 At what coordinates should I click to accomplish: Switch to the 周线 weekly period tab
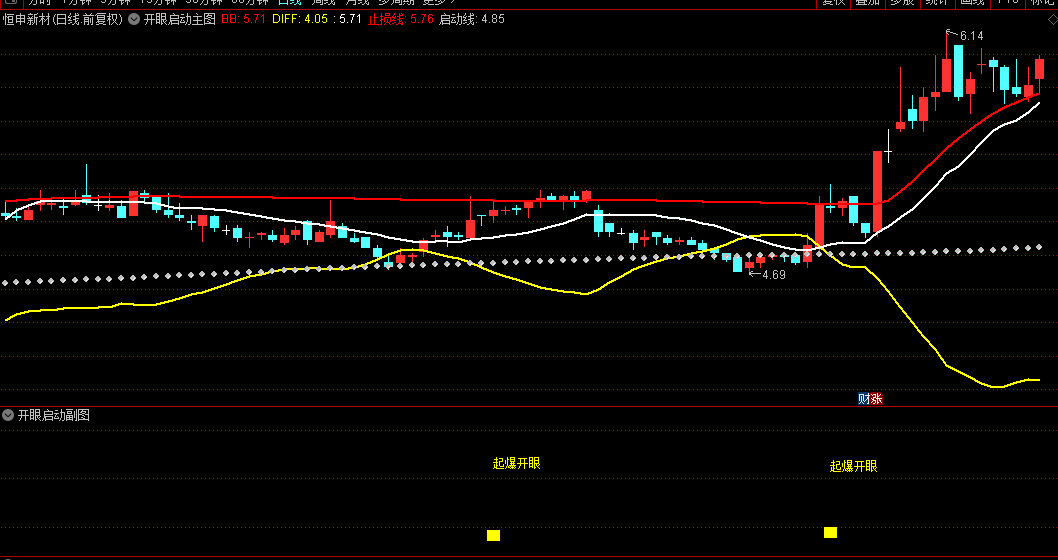[x=323, y=3]
